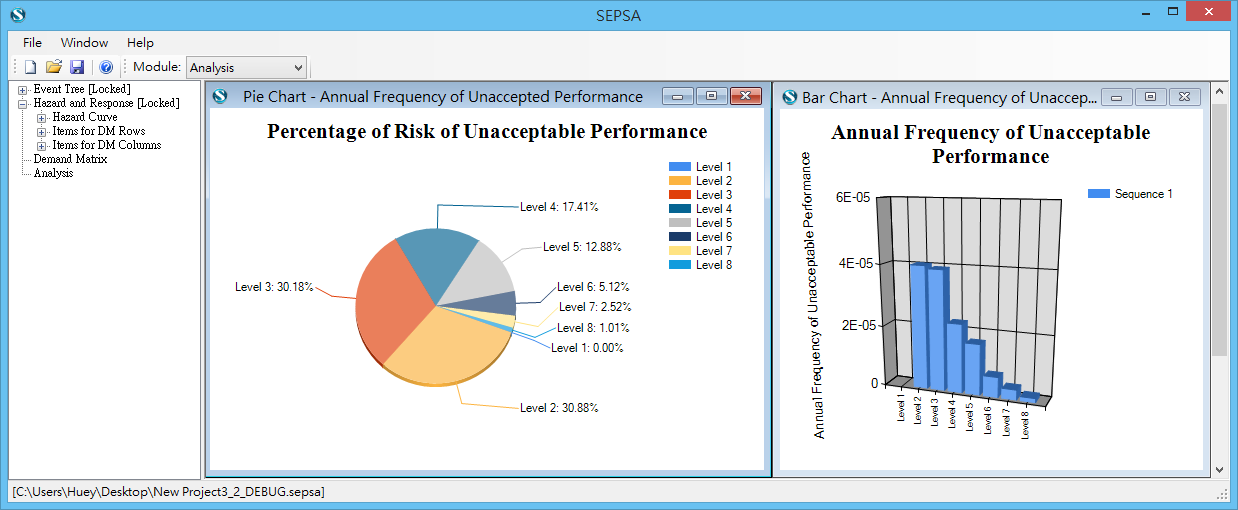Expand the Hazard Curve tree node
The width and height of the screenshot is (1238, 510).
coord(42,118)
